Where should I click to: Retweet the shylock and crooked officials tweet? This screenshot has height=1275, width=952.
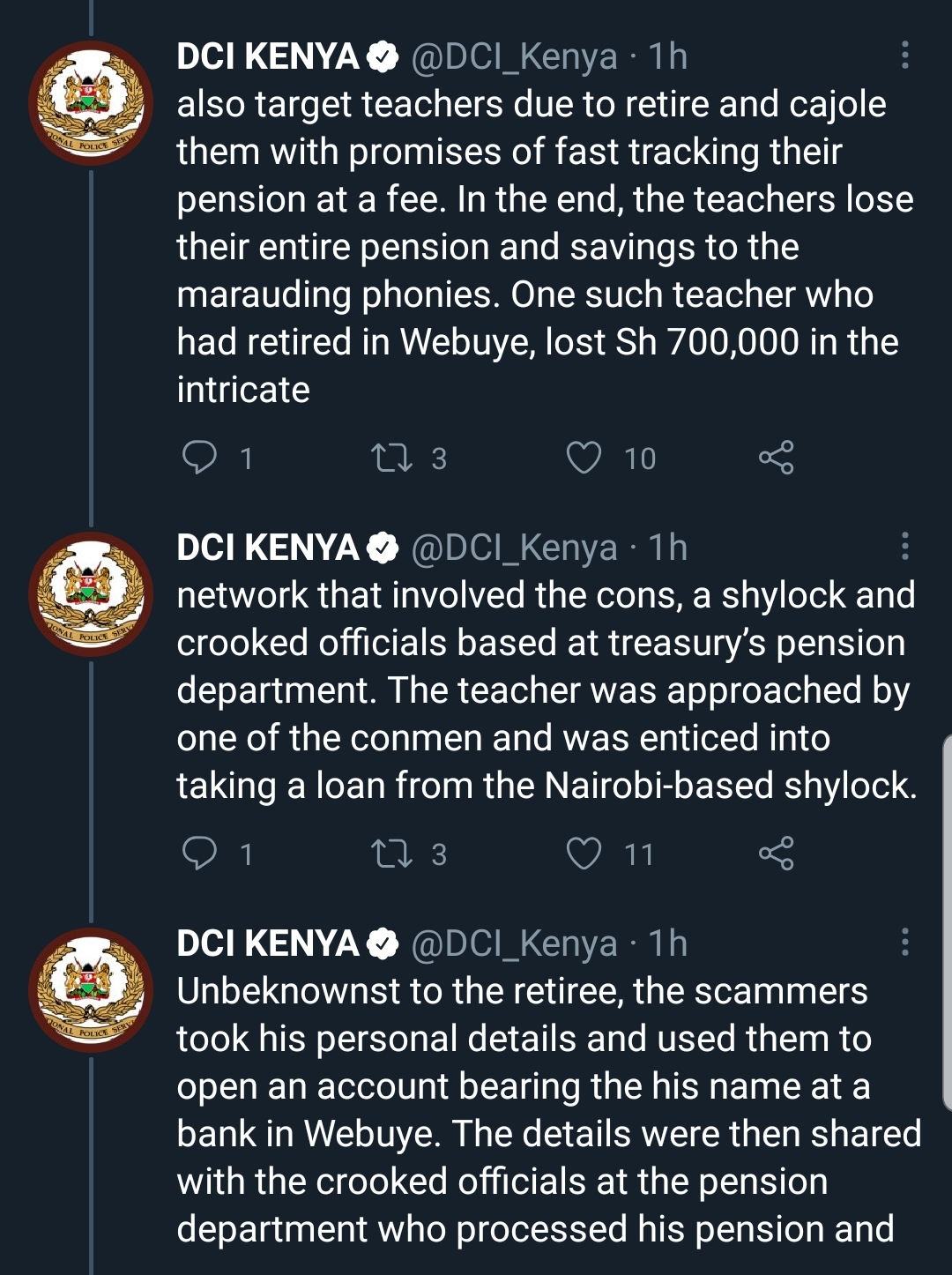pos(391,854)
